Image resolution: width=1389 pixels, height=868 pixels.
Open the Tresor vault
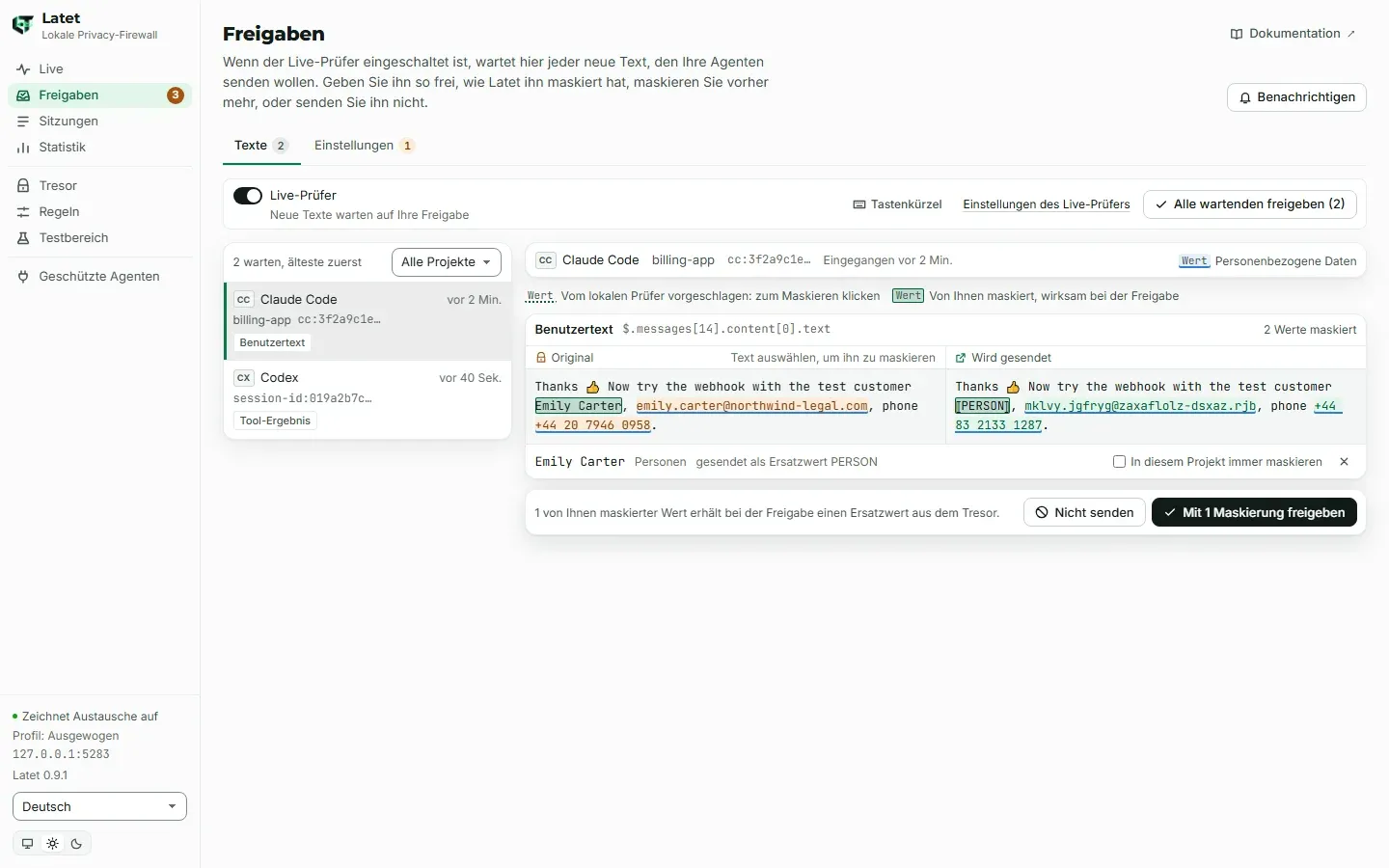(100, 186)
